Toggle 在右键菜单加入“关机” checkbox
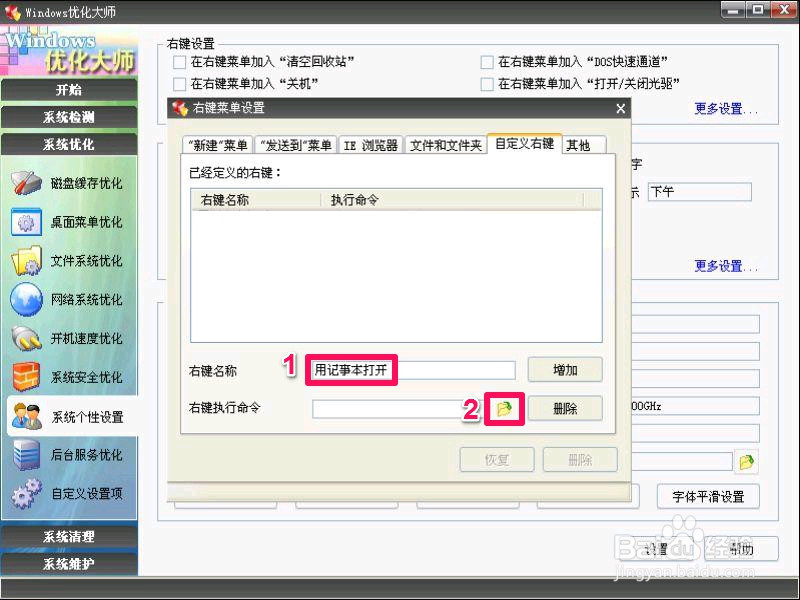This screenshot has height=600, width=800. (180, 84)
